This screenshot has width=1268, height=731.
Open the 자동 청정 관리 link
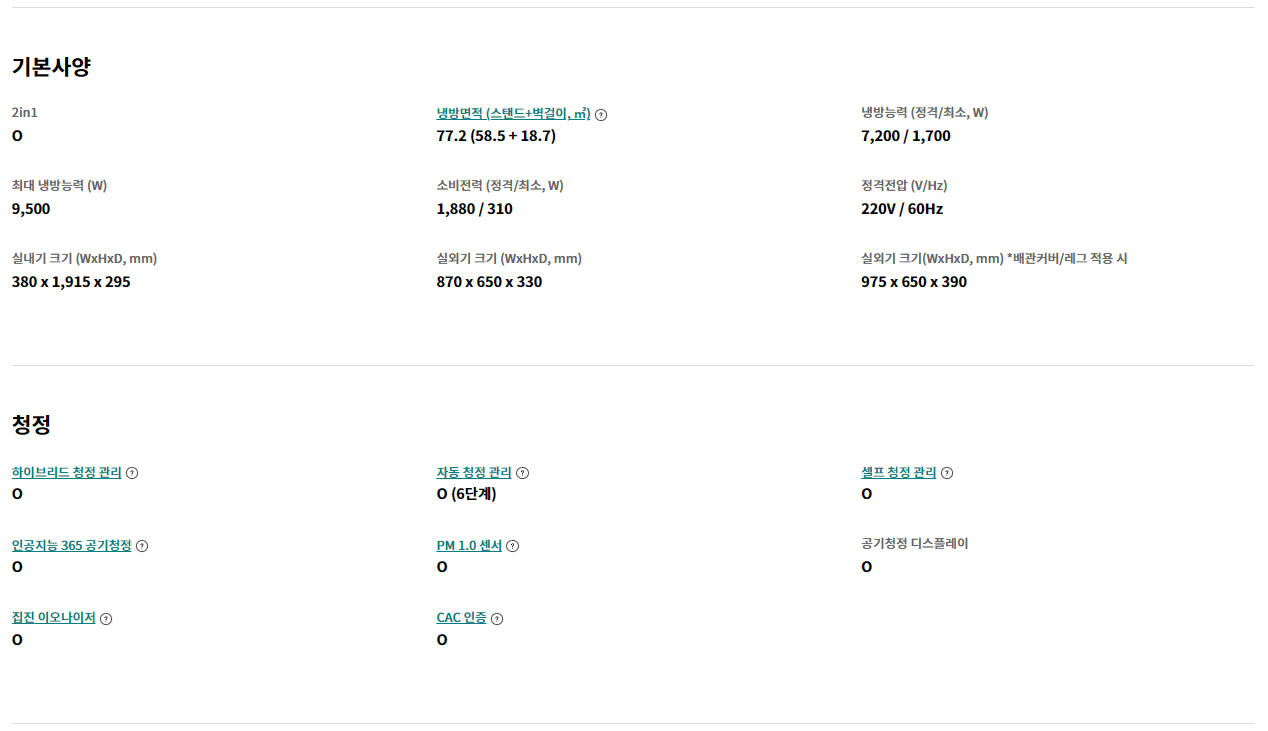(474, 472)
